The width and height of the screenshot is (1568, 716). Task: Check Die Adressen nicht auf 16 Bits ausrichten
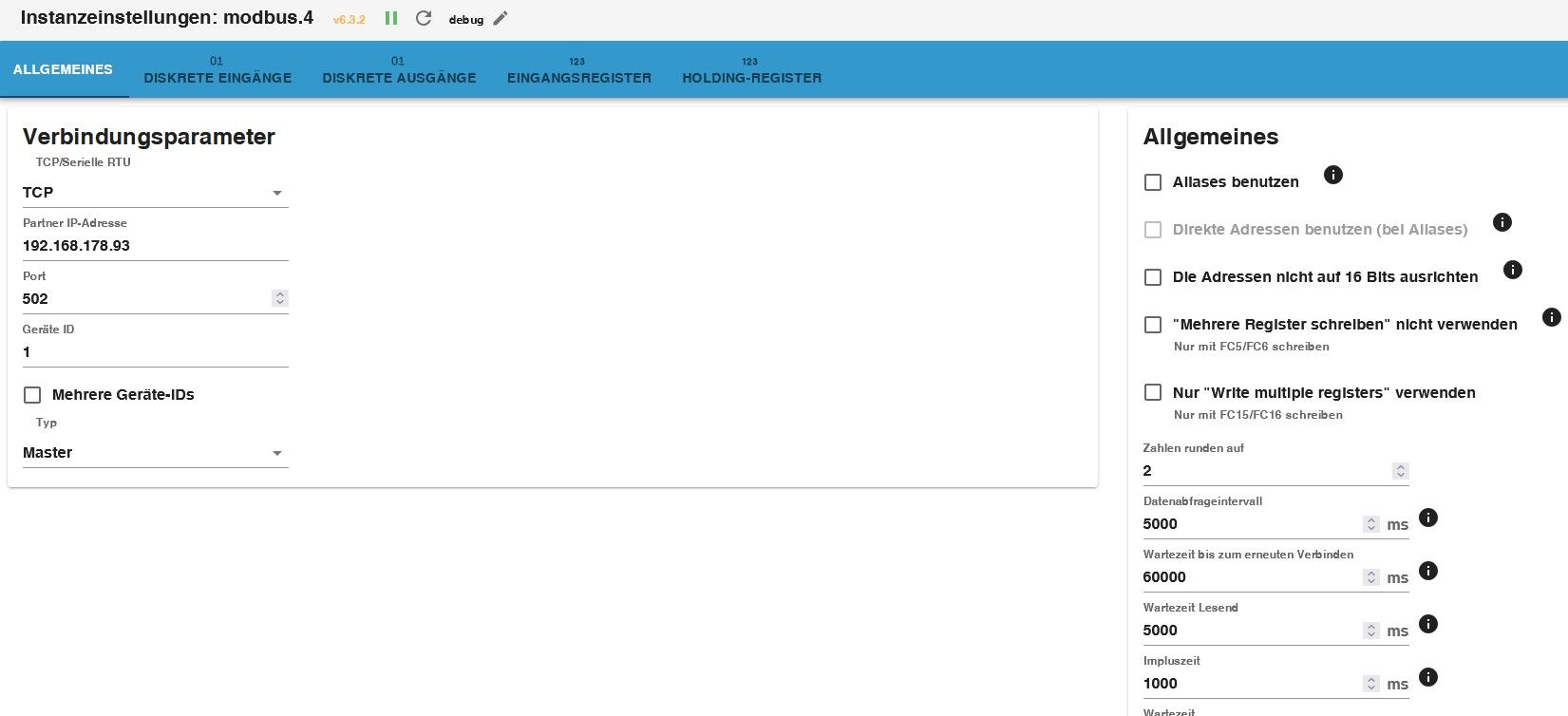click(1153, 277)
